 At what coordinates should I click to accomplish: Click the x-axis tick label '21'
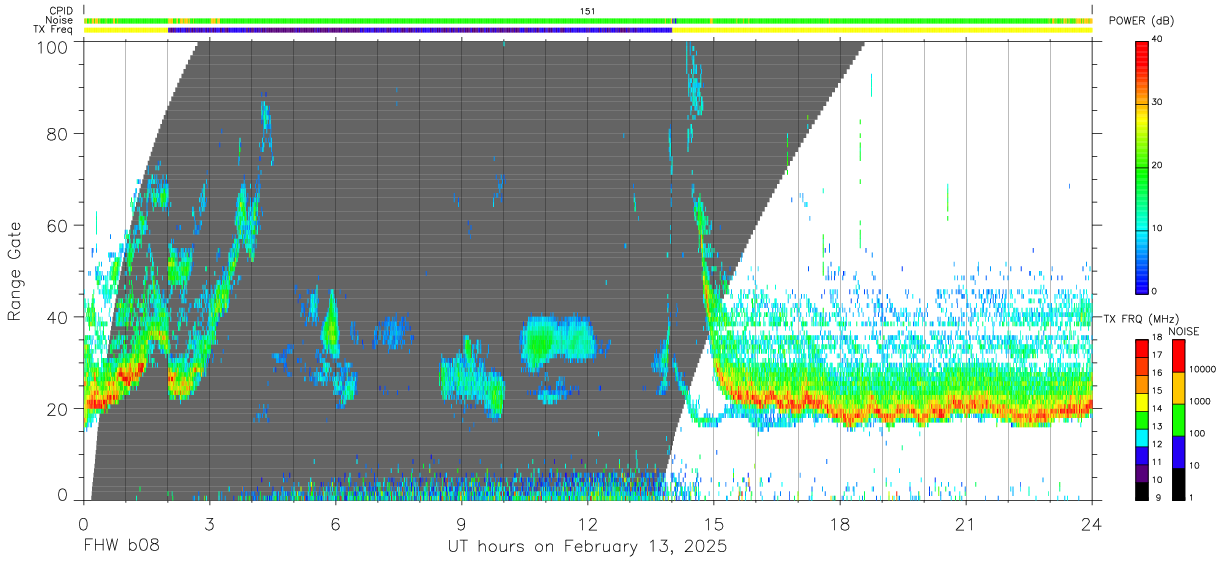[966, 523]
